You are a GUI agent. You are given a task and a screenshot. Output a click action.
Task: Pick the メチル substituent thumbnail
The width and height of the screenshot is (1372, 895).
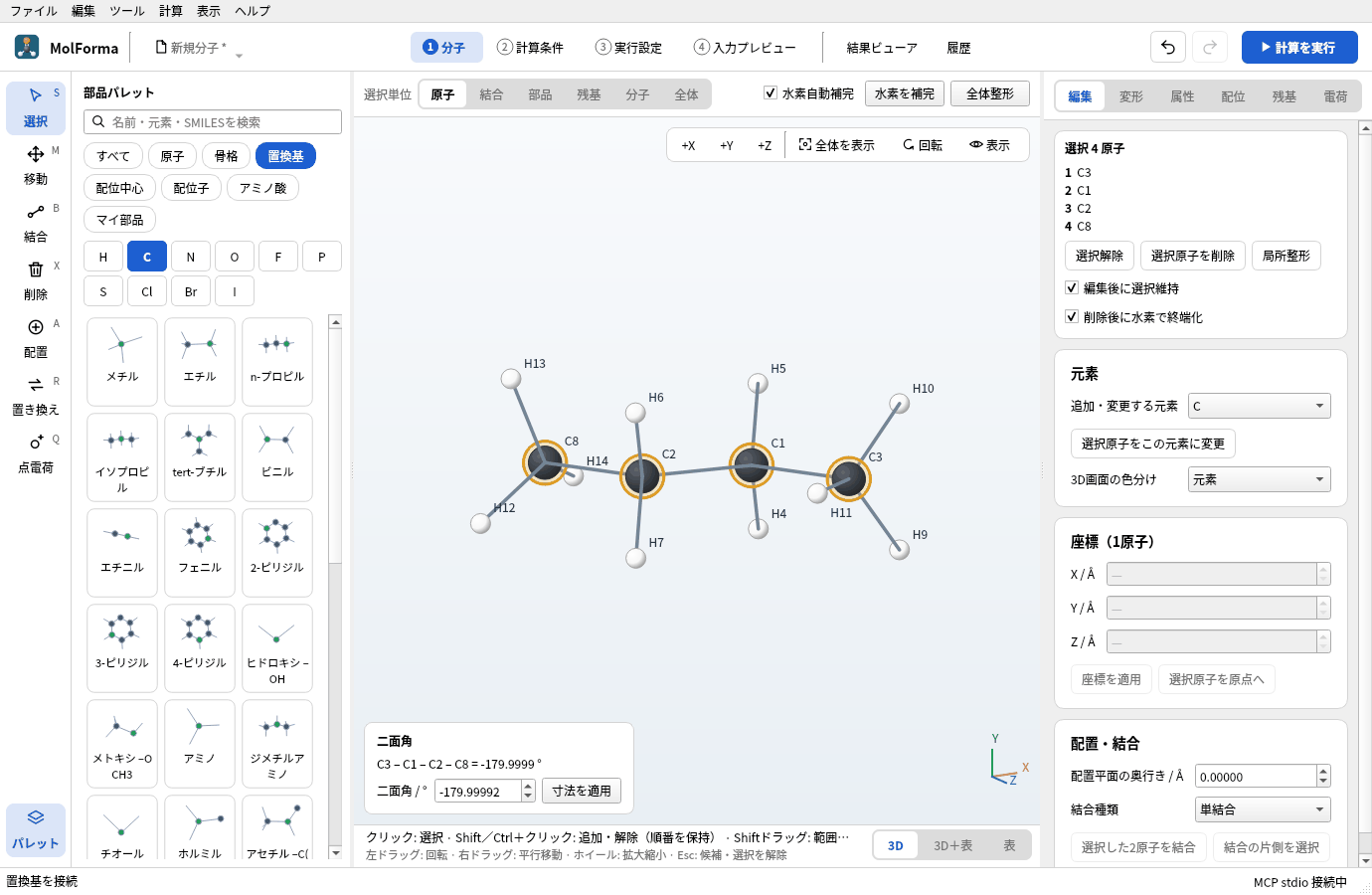point(122,361)
